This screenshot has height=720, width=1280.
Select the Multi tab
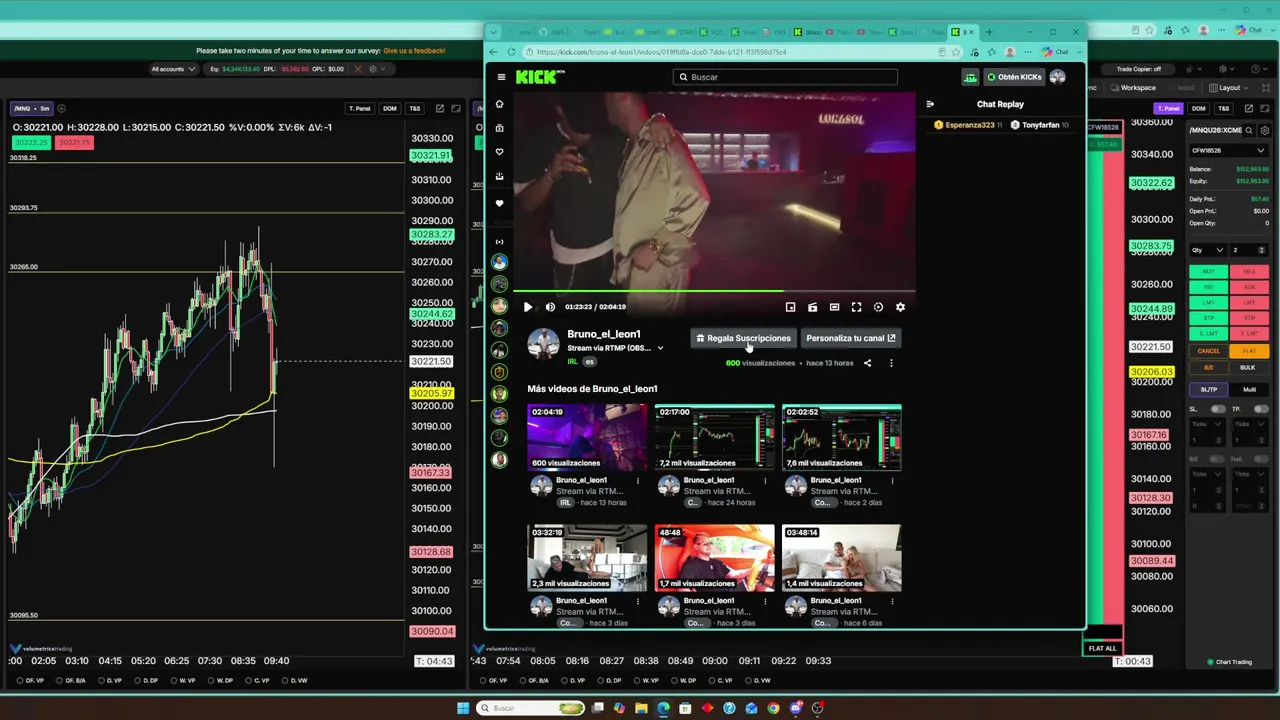[1249, 389]
